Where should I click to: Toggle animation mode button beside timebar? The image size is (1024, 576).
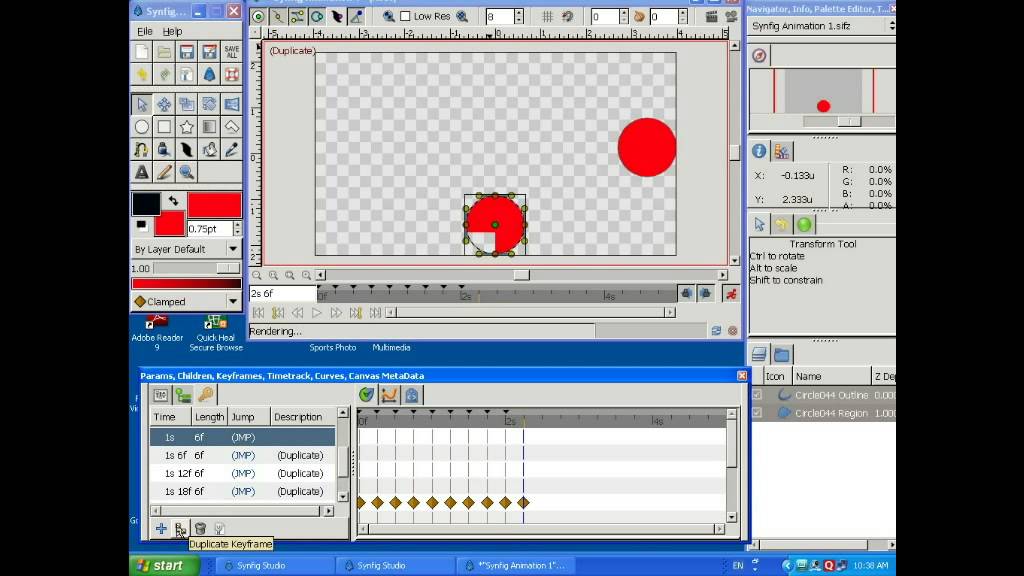click(731, 295)
